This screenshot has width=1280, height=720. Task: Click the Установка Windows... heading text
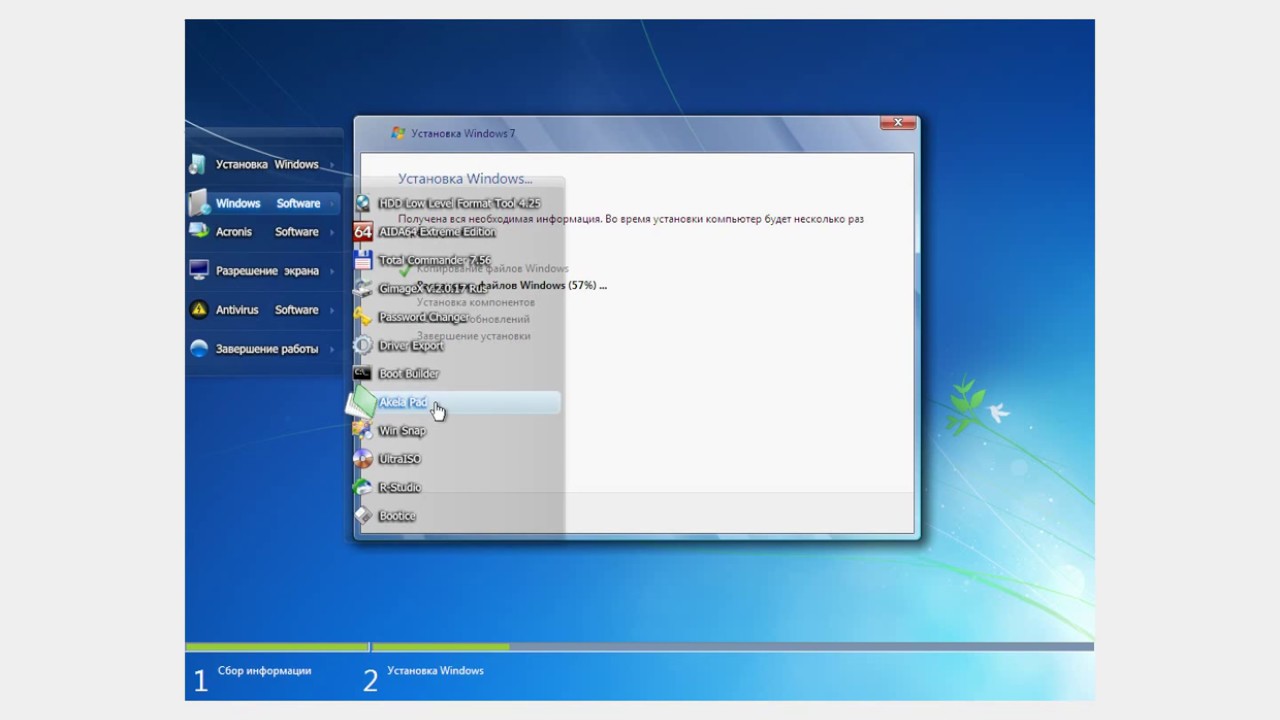[x=465, y=178]
